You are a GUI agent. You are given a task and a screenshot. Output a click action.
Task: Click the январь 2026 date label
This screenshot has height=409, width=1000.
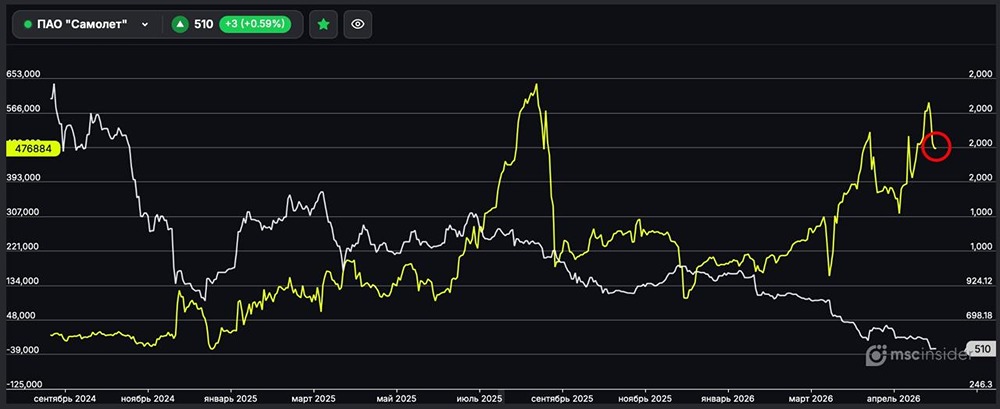(728, 398)
